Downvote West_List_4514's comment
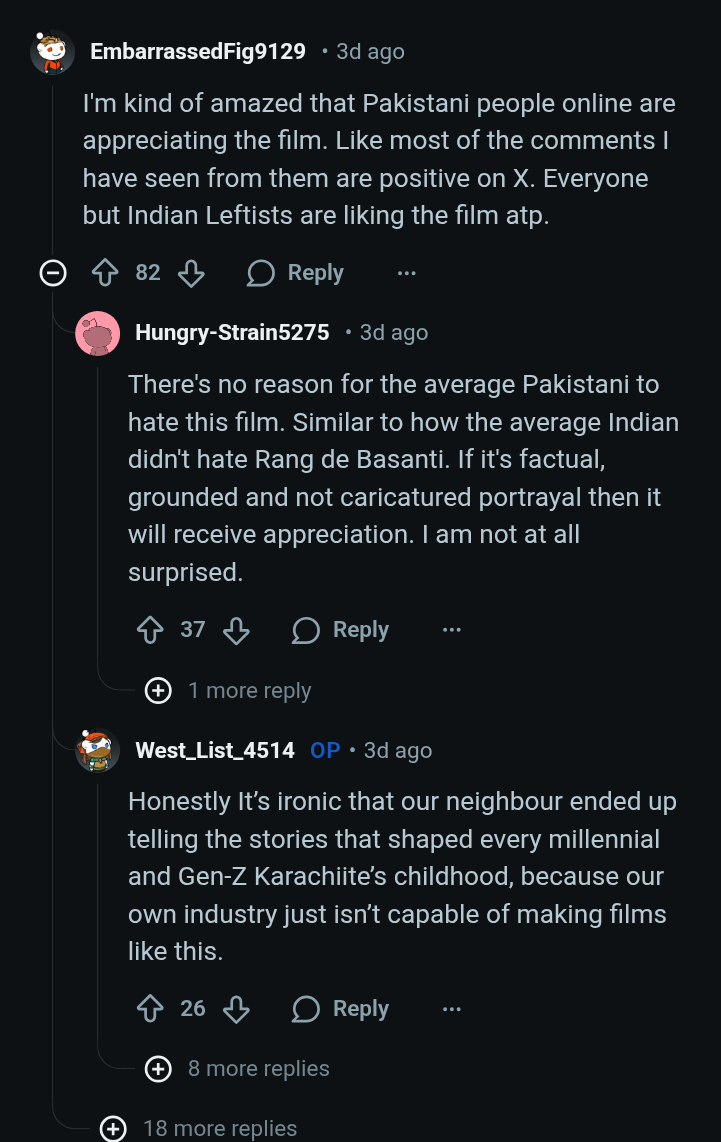Viewport: 721px width, 1142px height. point(236,1009)
